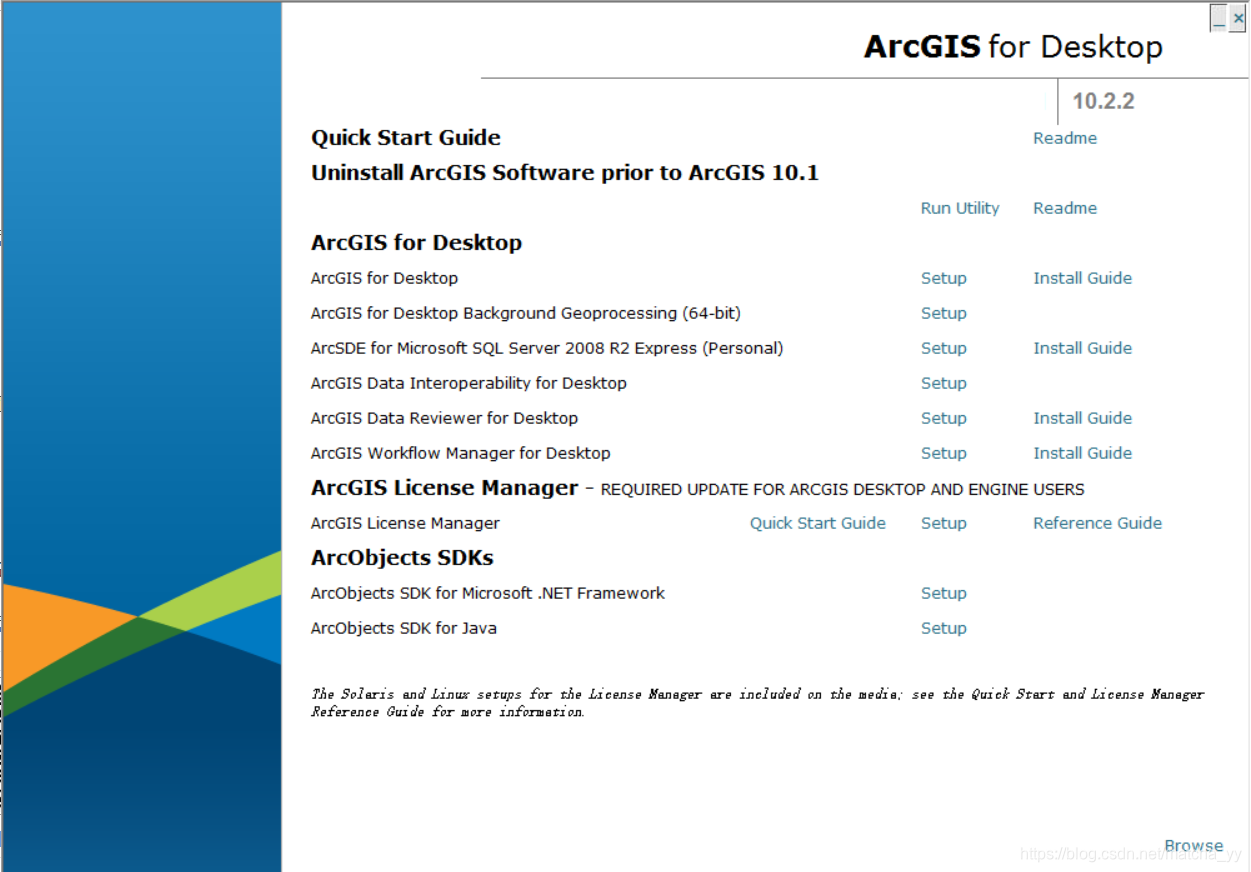The width and height of the screenshot is (1251, 872).
Task: Click the bold 'ArcGIS for Desktop' section heading
Action: pos(417,243)
